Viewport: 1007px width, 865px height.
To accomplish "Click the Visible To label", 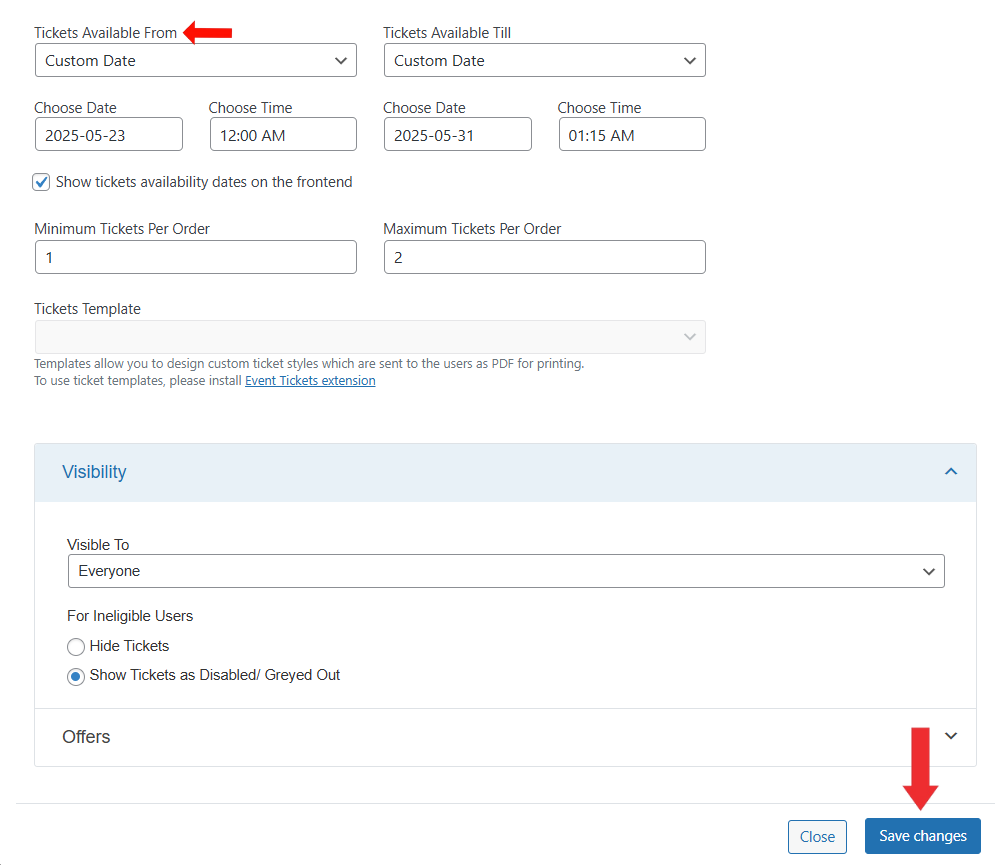I will tap(98, 545).
